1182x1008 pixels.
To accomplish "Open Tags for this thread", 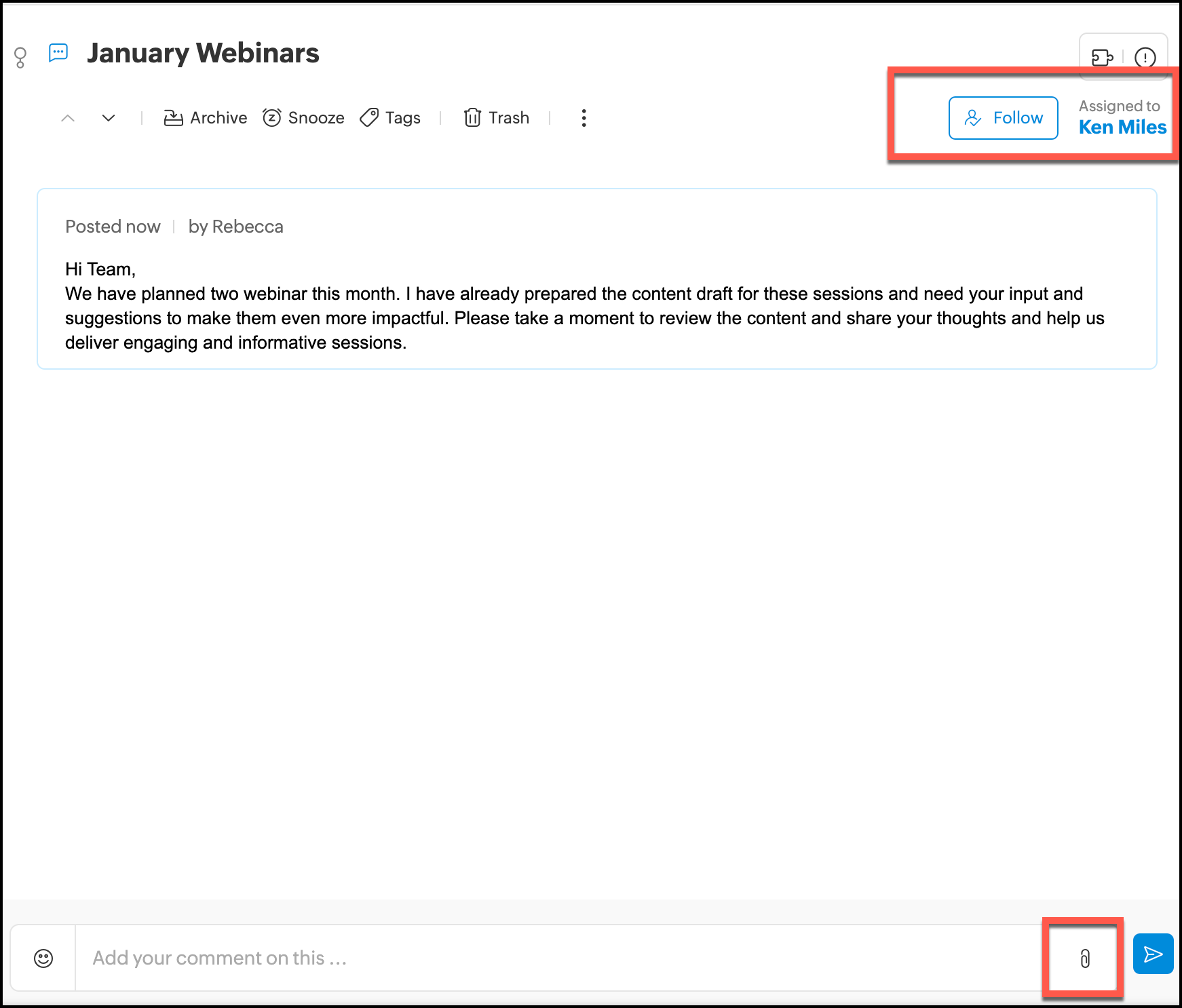I will pos(390,118).
